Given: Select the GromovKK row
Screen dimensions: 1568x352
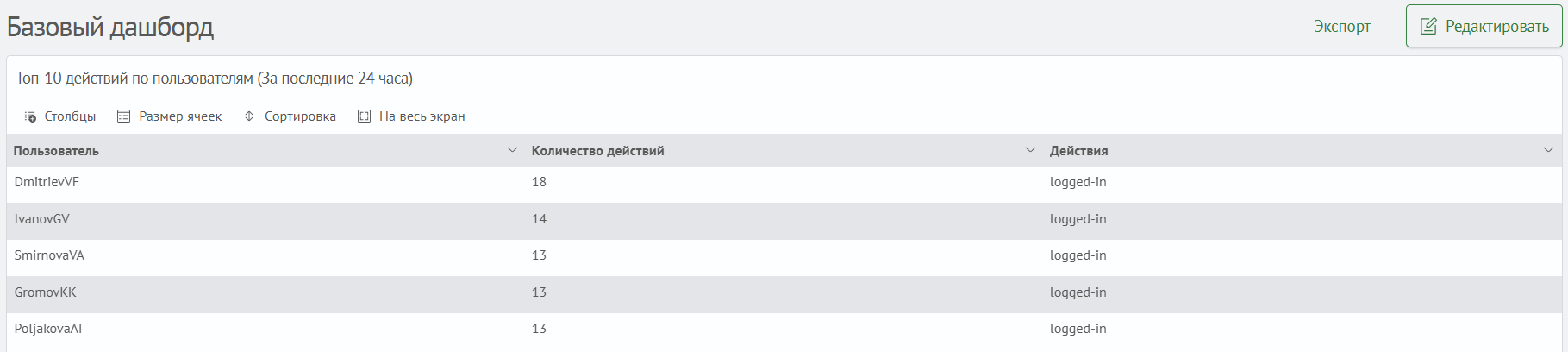Looking at the screenshot, I should pyautogui.click(x=784, y=294).
